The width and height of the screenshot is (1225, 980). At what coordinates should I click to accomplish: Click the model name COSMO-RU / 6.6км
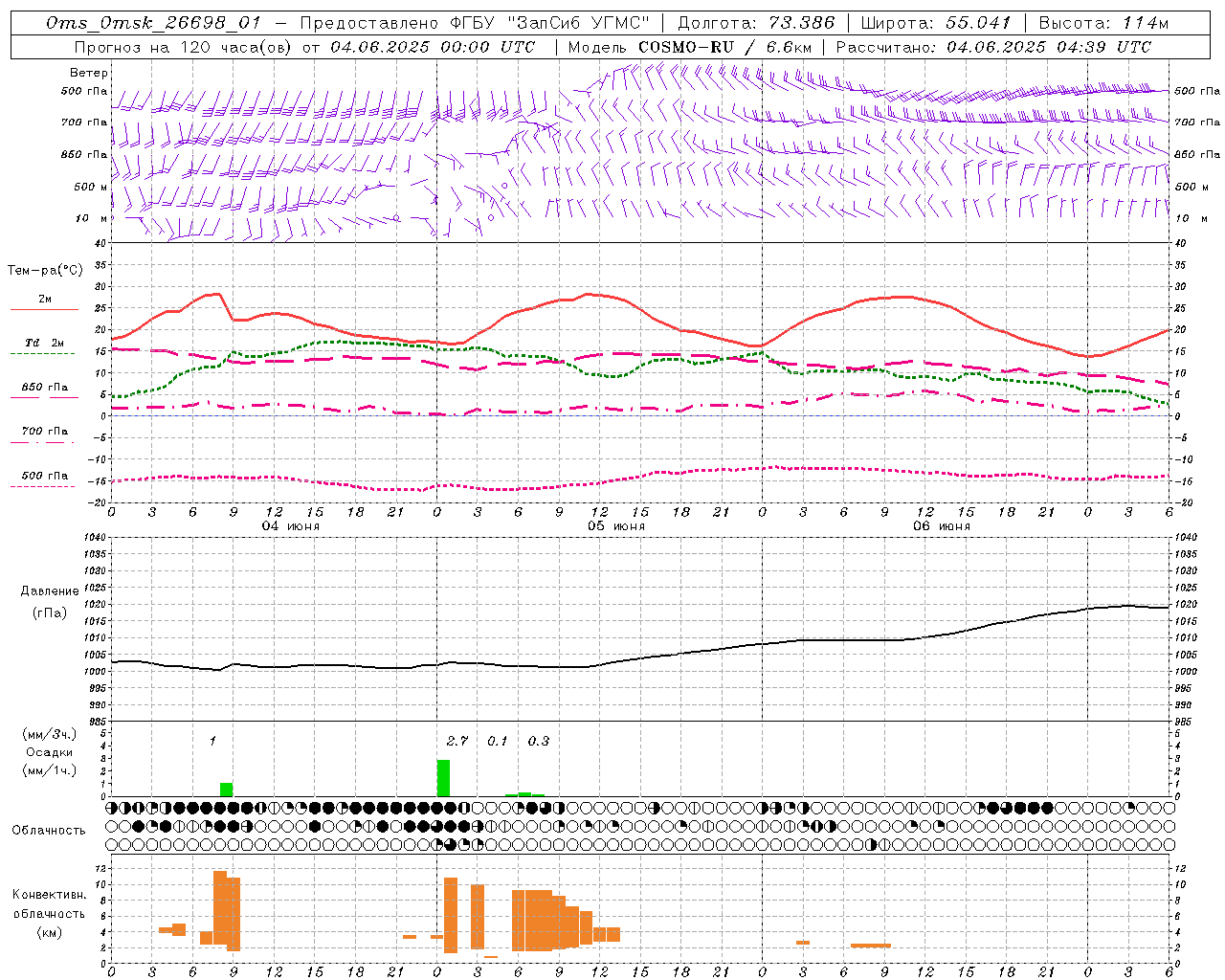725,47
